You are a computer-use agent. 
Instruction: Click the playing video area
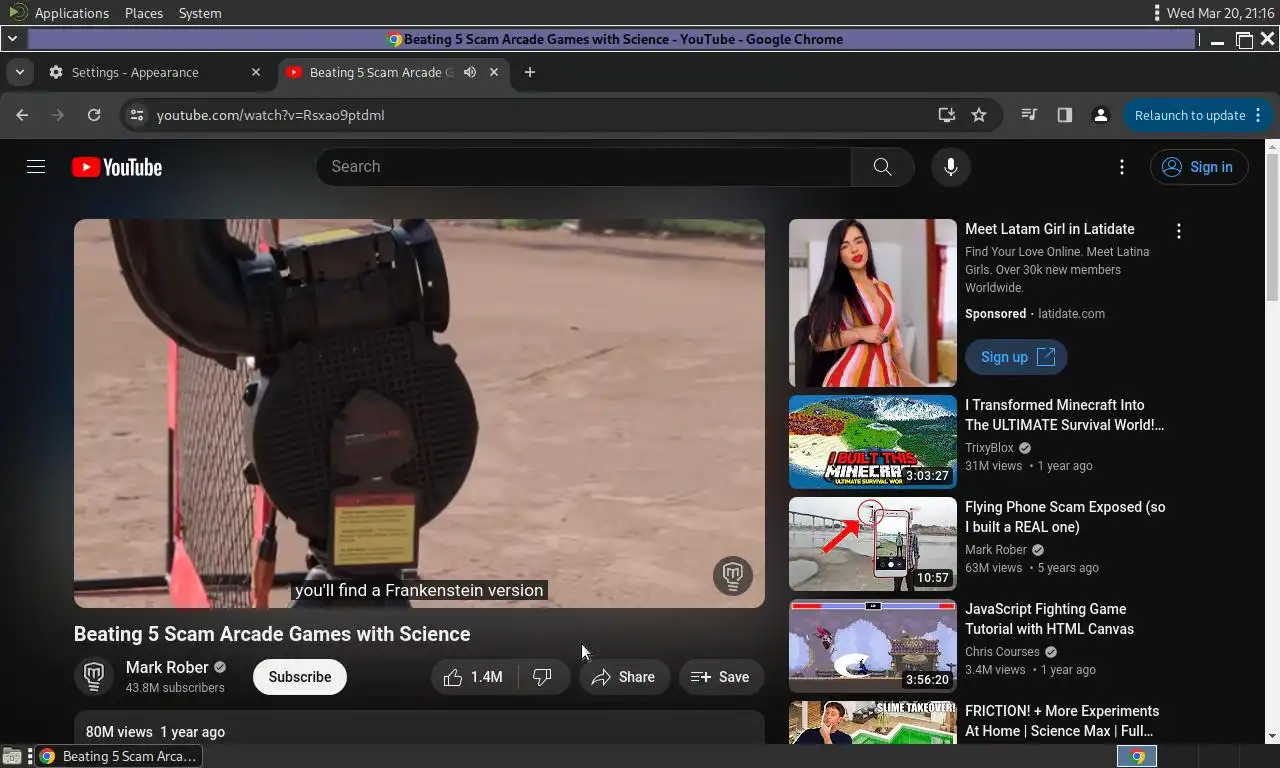click(419, 413)
